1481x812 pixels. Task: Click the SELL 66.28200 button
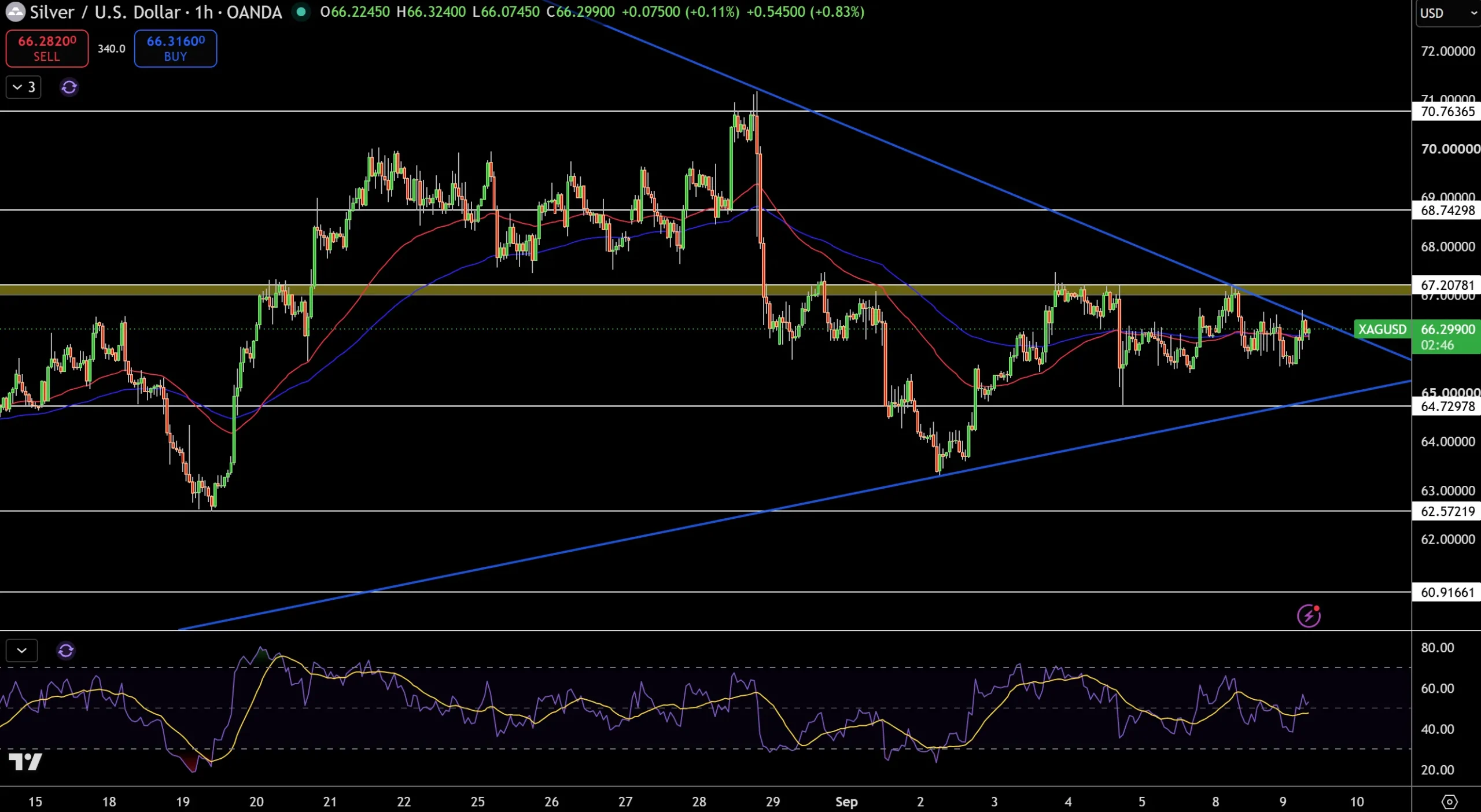click(x=47, y=49)
